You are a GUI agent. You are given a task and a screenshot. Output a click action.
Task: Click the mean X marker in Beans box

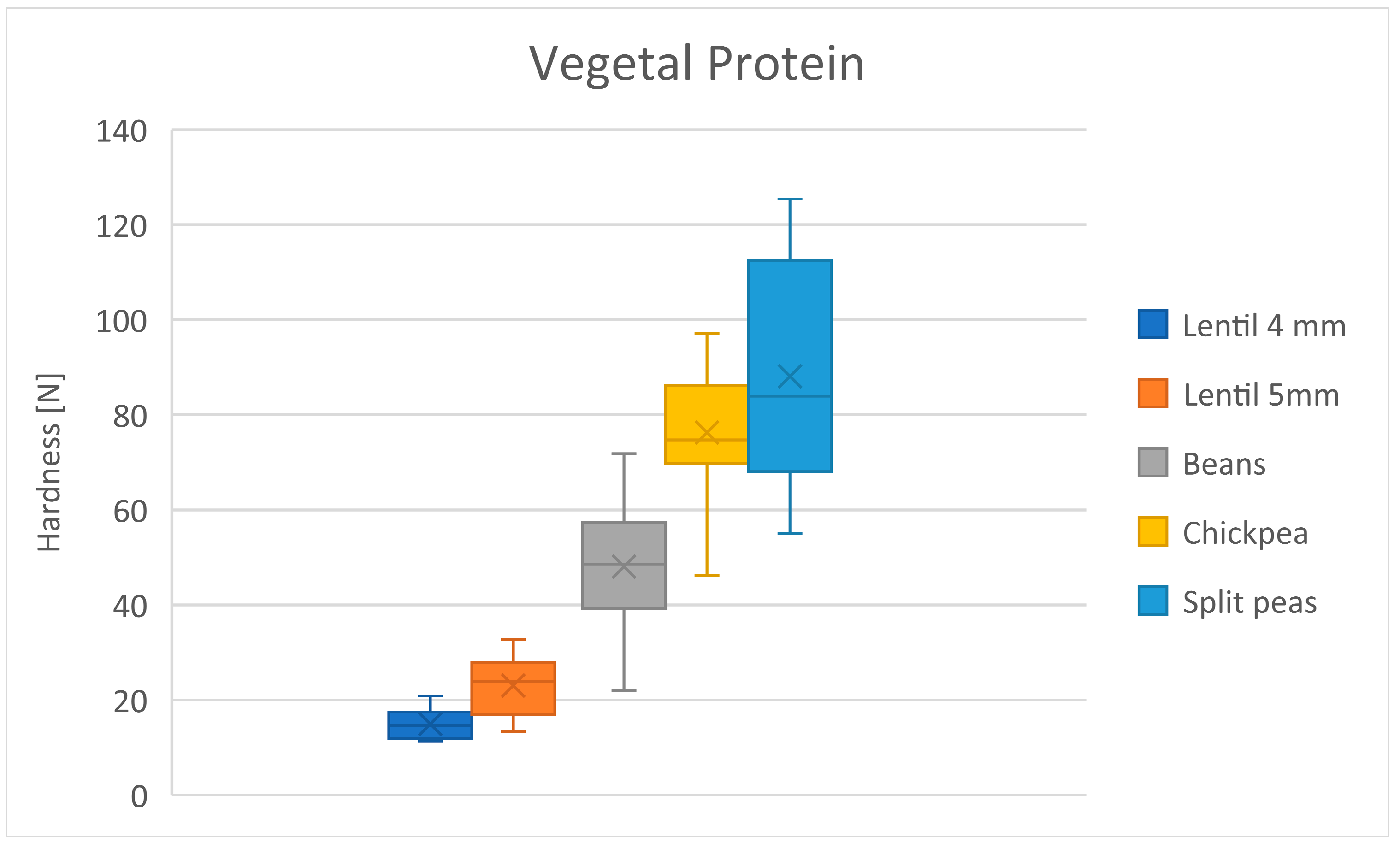(x=624, y=567)
